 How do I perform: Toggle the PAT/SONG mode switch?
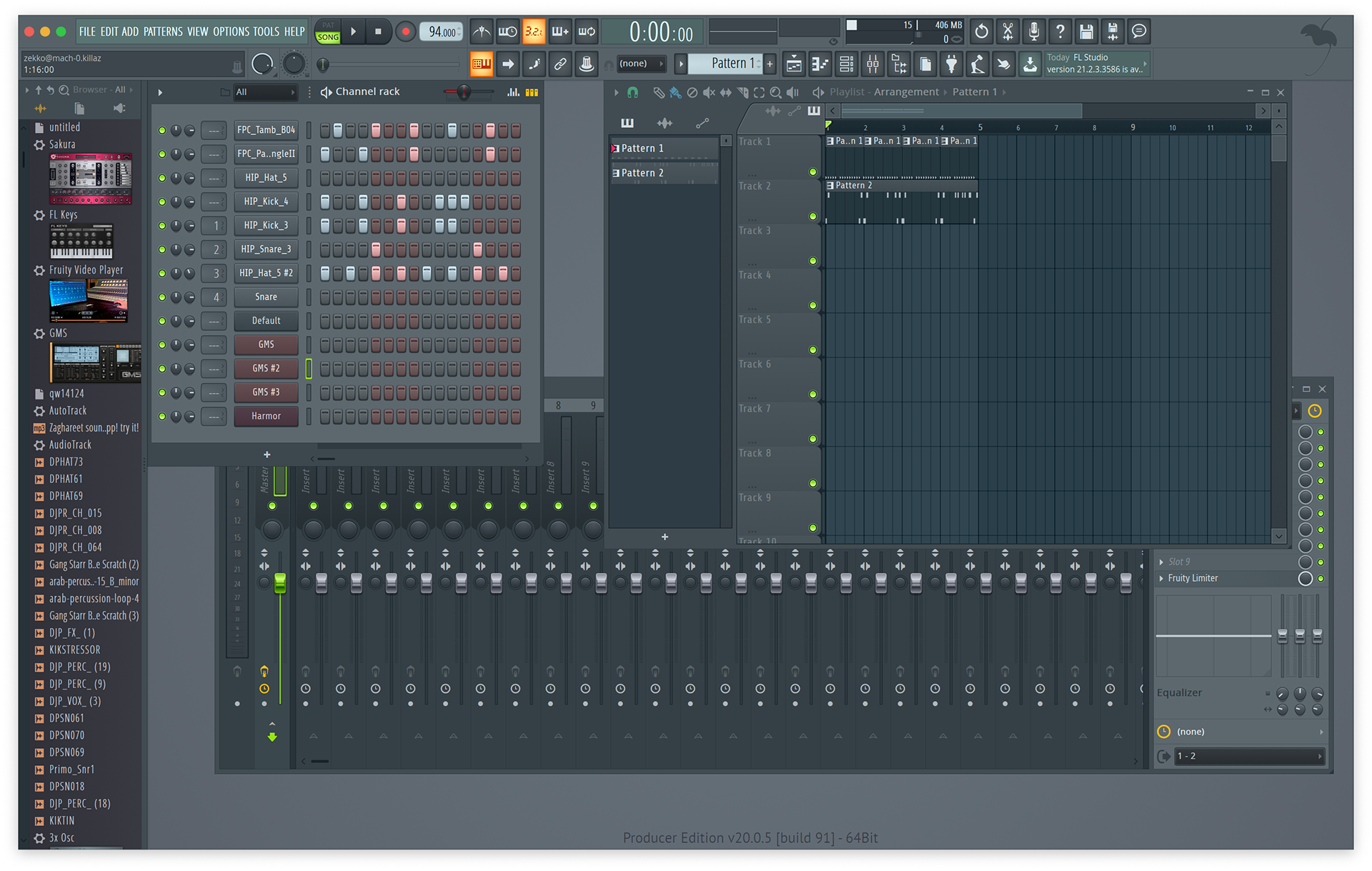click(x=328, y=31)
